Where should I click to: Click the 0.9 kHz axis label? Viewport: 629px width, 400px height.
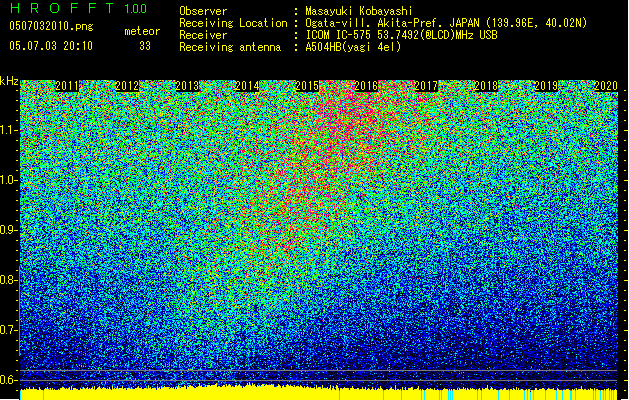pyautogui.click(x=8, y=230)
